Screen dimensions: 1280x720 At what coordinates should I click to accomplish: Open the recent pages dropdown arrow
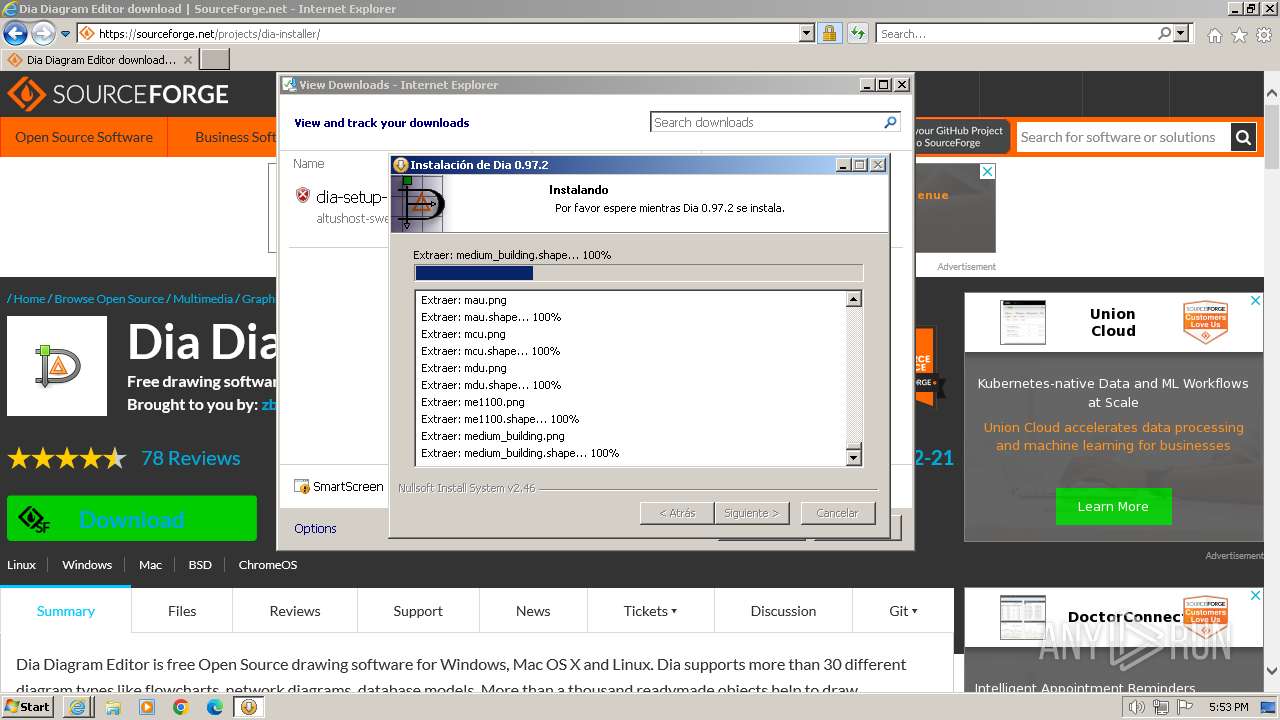(x=66, y=34)
